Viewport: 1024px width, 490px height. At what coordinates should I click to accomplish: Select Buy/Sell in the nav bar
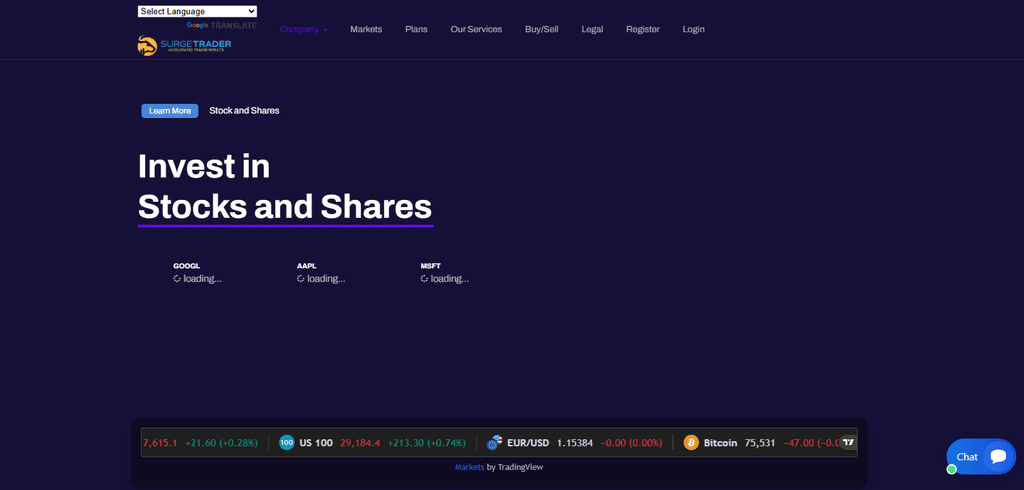click(541, 29)
